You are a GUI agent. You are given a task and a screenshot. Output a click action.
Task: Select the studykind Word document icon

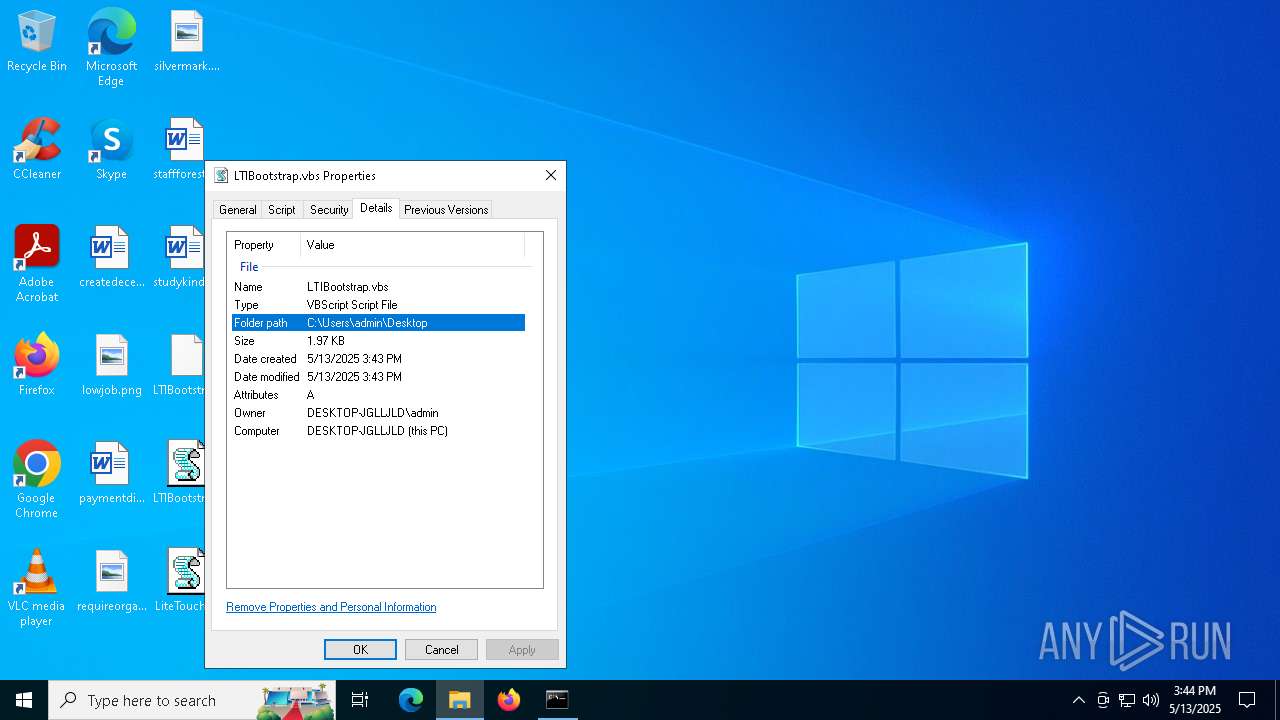(180, 257)
